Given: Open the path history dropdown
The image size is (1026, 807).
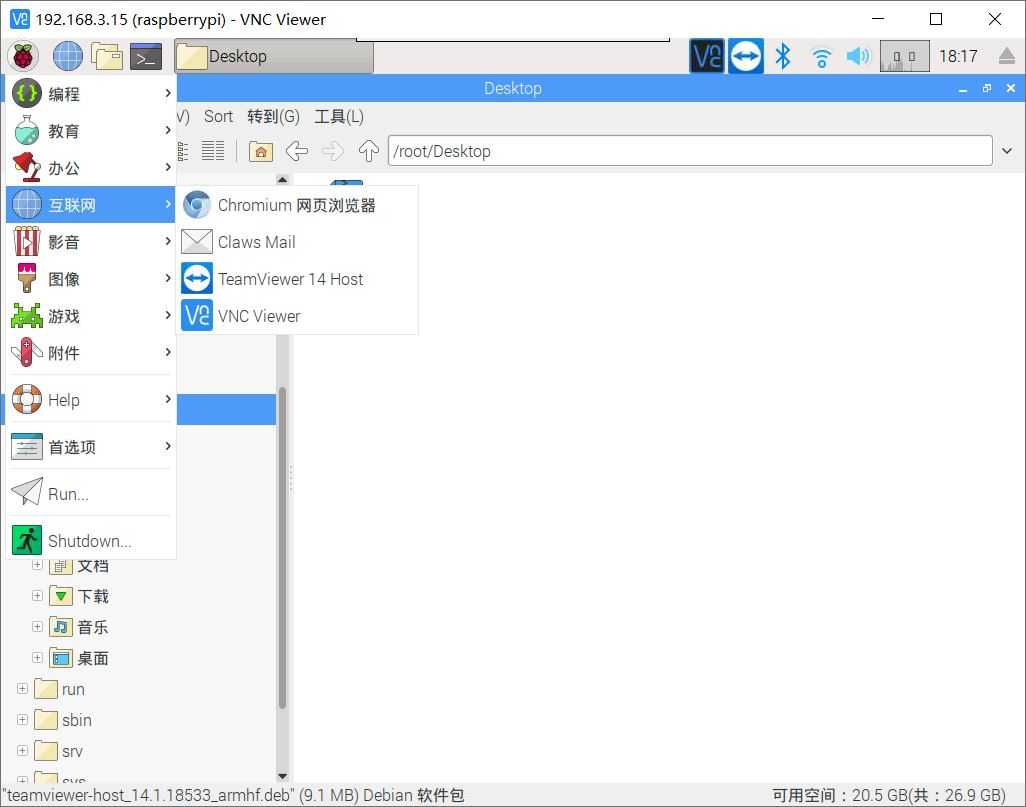Looking at the screenshot, I should click(x=1008, y=151).
